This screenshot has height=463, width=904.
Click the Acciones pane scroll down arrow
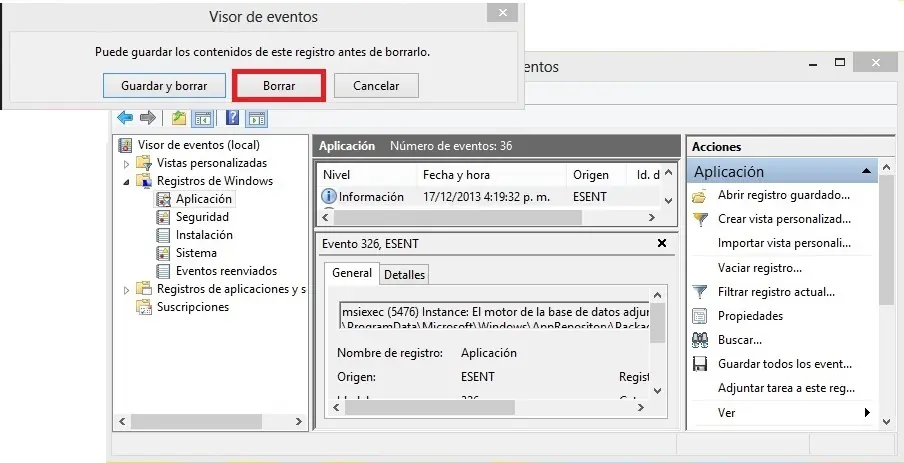887,423
